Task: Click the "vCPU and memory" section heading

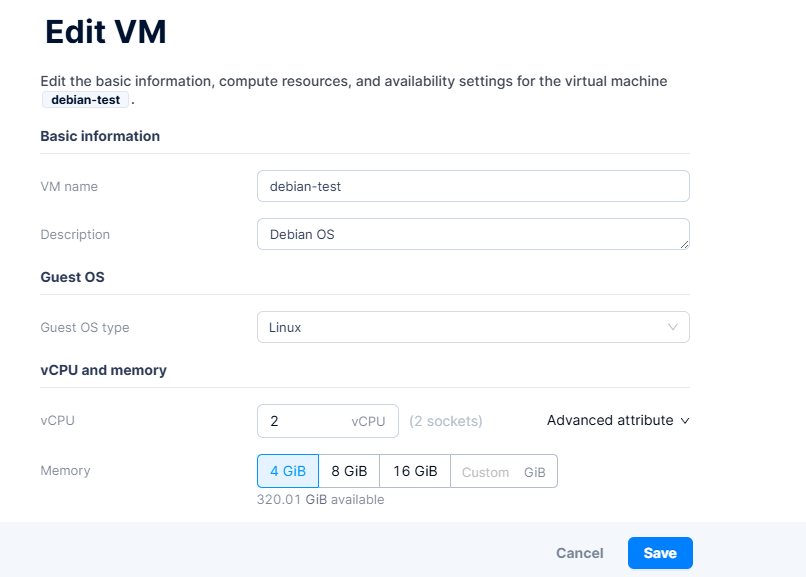Action: pyautogui.click(x=103, y=370)
